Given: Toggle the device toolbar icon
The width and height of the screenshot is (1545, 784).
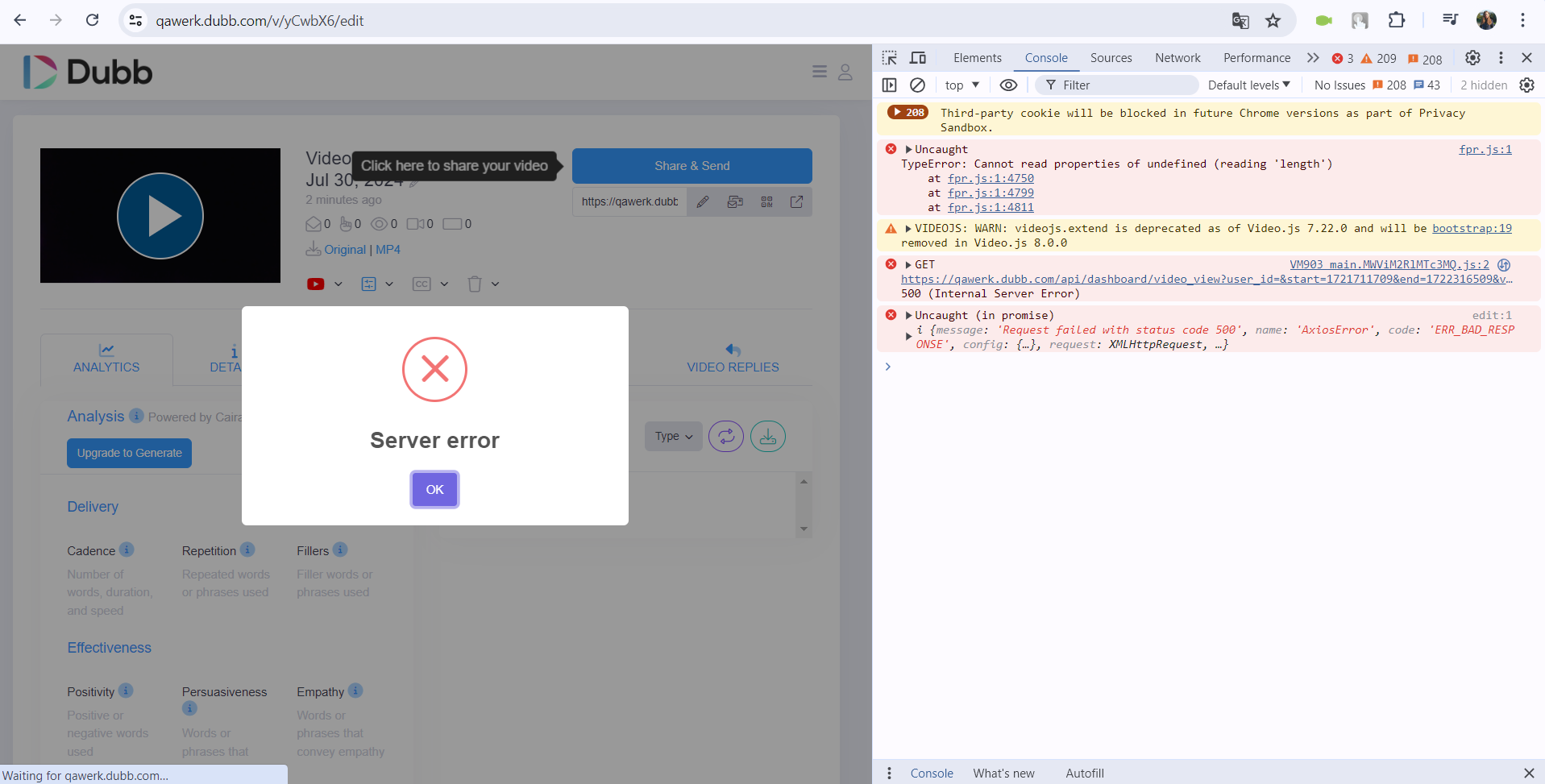Looking at the screenshot, I should pyautogui.click(x=918, y=58).
